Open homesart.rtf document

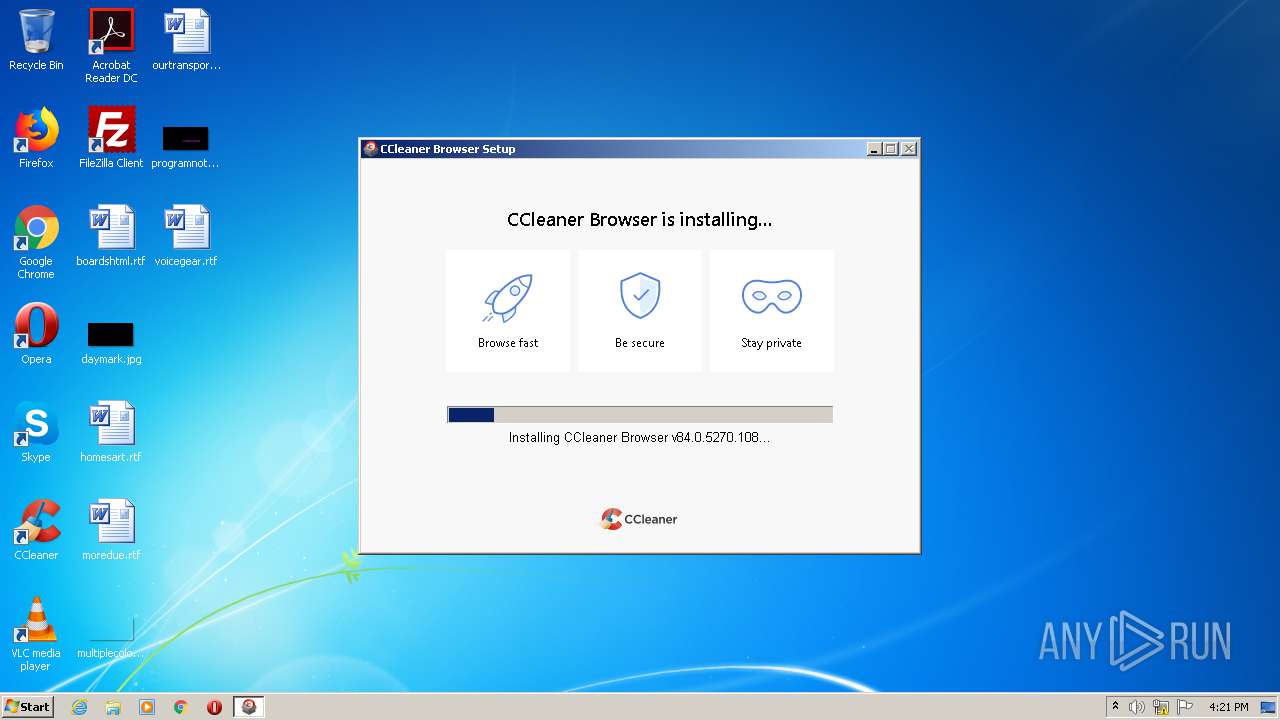(x=111, y=432)
